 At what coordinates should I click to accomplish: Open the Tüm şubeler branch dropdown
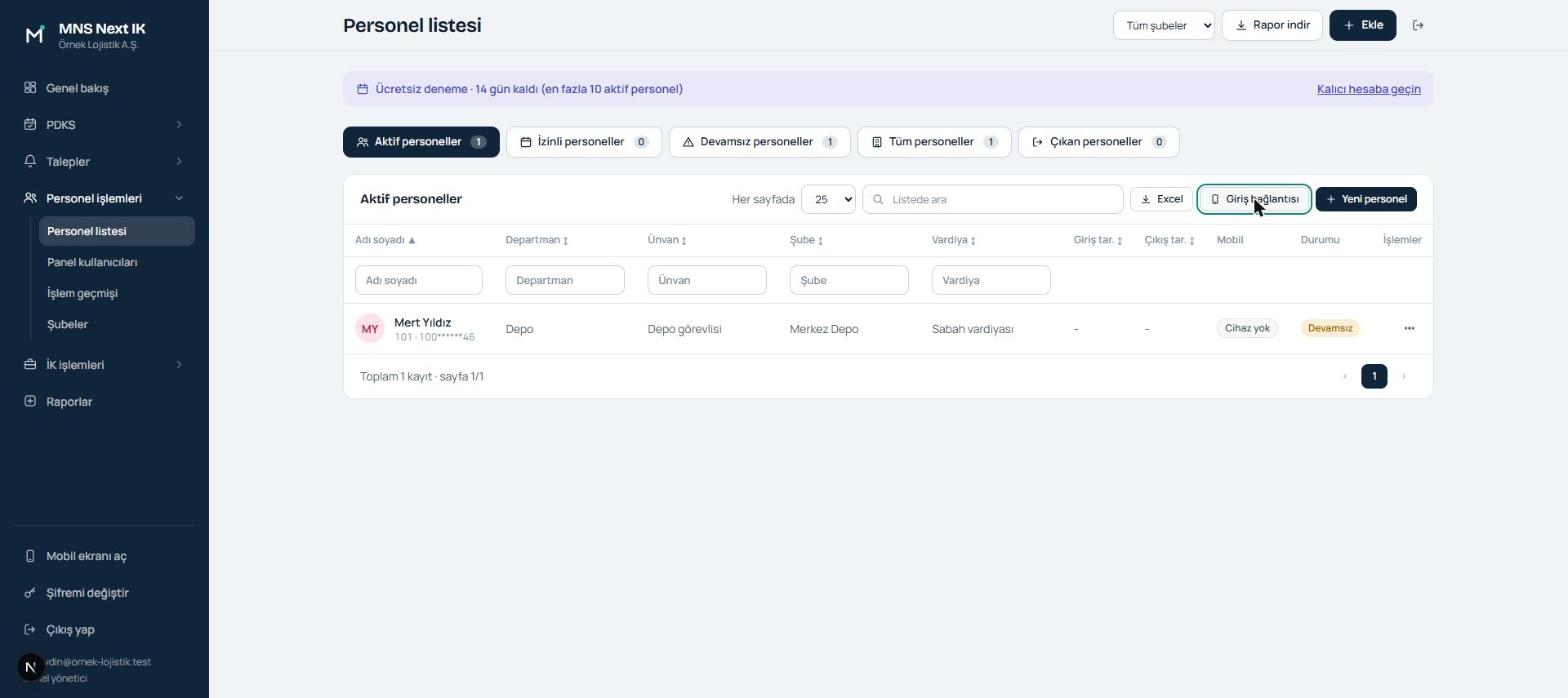point(1164,25)
